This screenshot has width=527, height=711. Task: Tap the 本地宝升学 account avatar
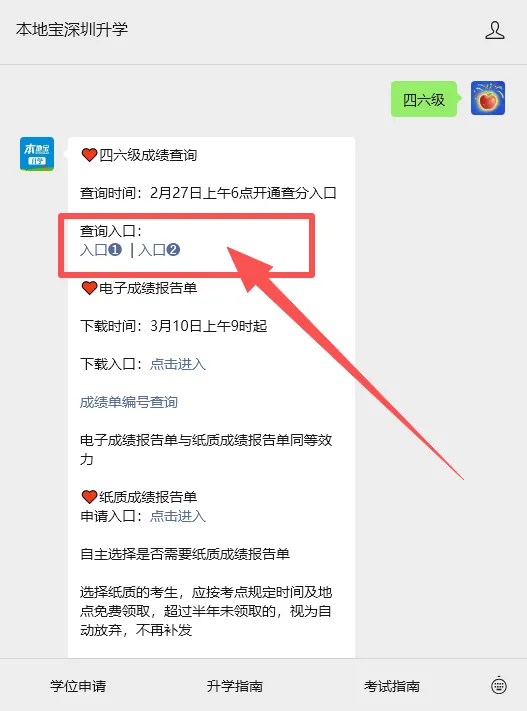37,154
